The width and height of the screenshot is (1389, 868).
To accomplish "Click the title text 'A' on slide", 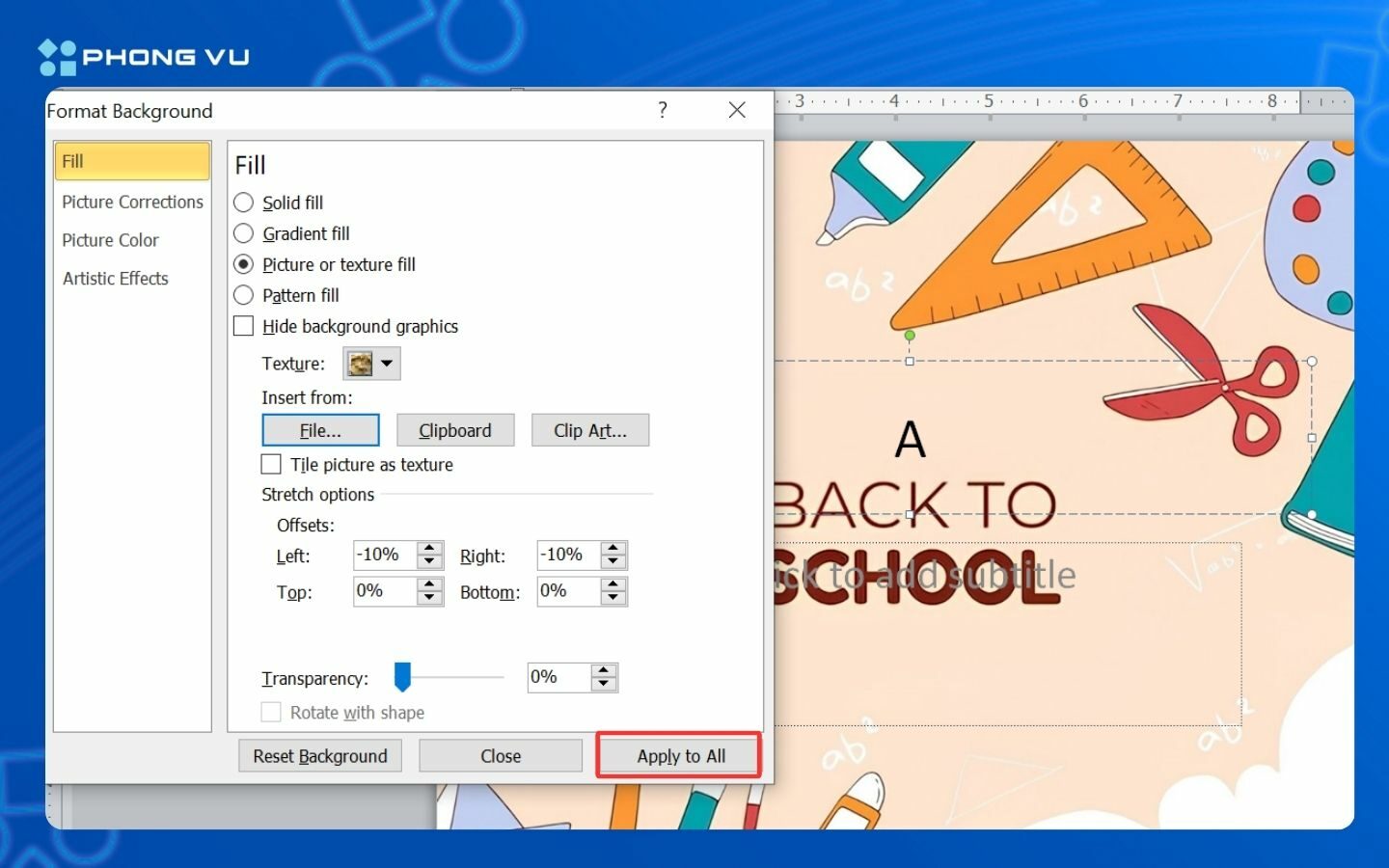I will pos(911,440).
